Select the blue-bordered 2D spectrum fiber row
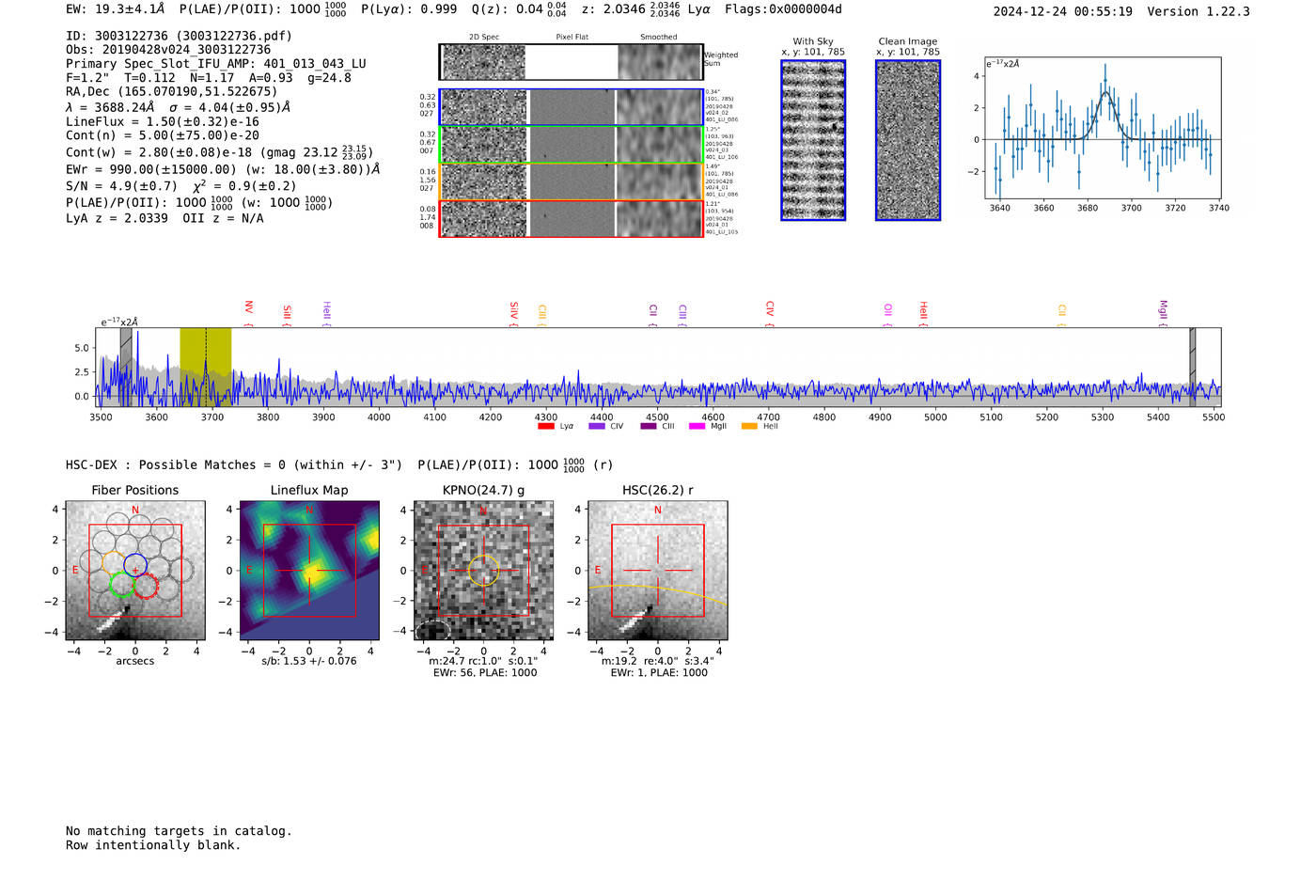 pyautogui.click(x=571, y=107)
